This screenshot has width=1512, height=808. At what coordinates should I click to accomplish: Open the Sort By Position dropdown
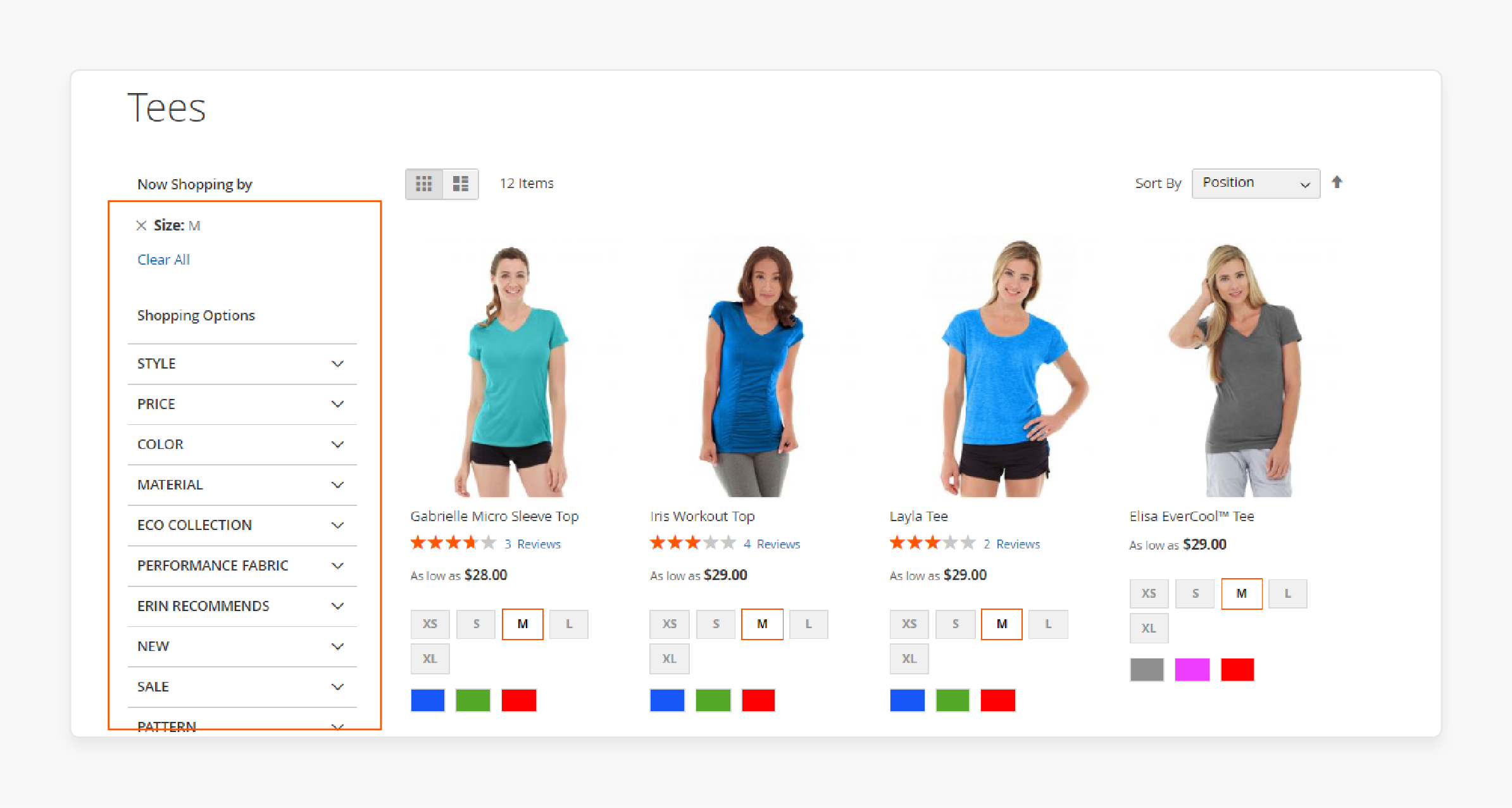point(1256,183)
